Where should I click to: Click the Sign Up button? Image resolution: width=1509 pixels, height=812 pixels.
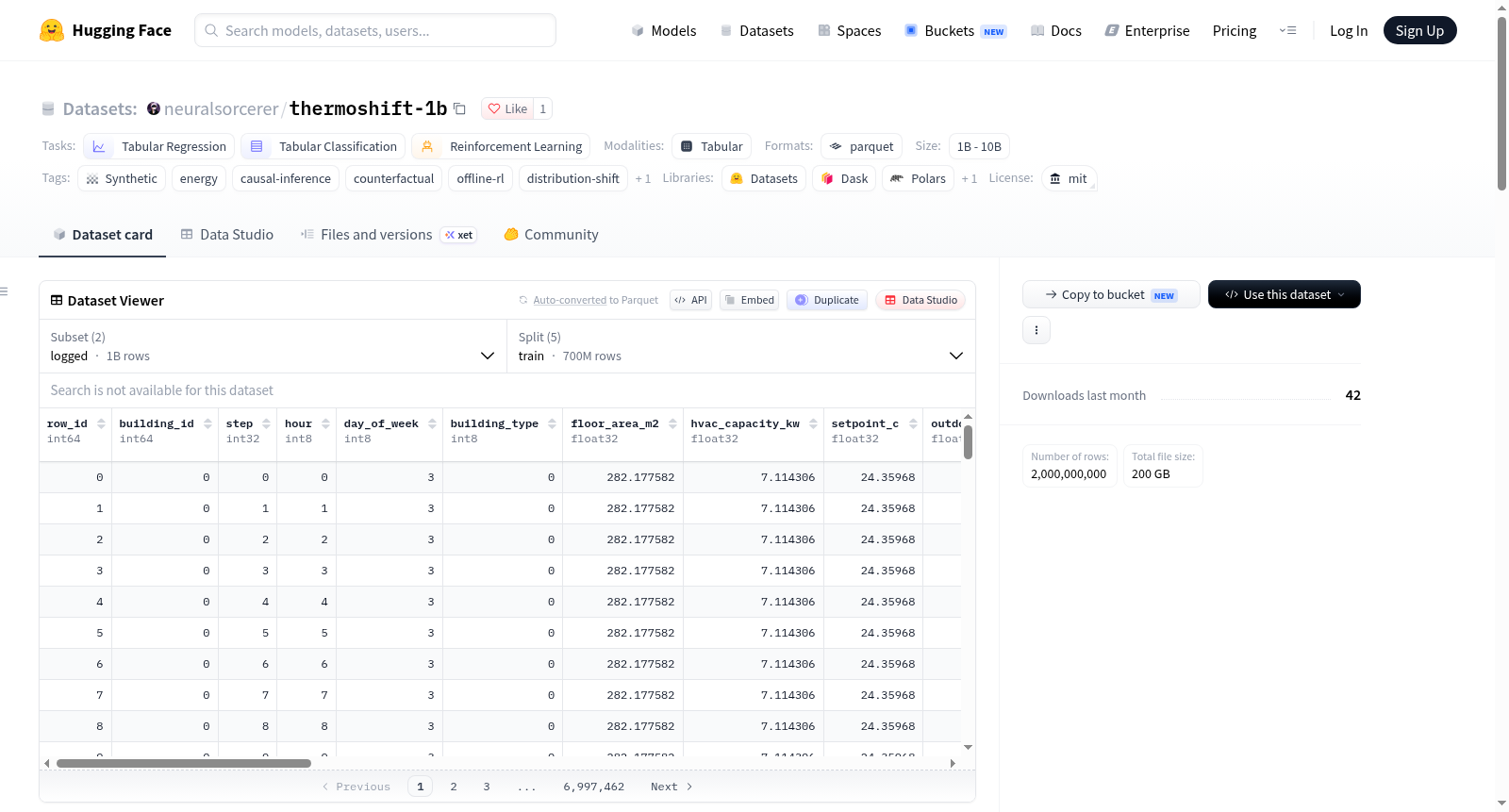[x=1420, y=30]
